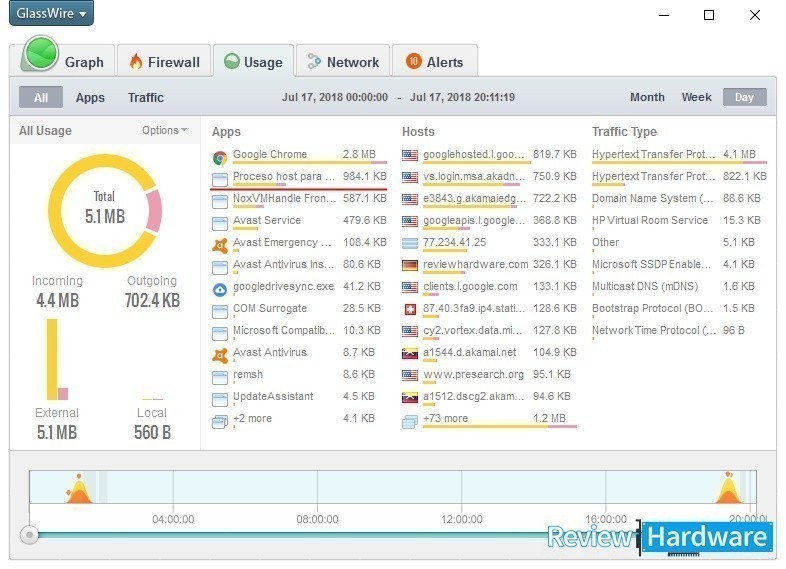
Task: Click the flag beside reviewhardware.com
Action: tap(410, 266)
